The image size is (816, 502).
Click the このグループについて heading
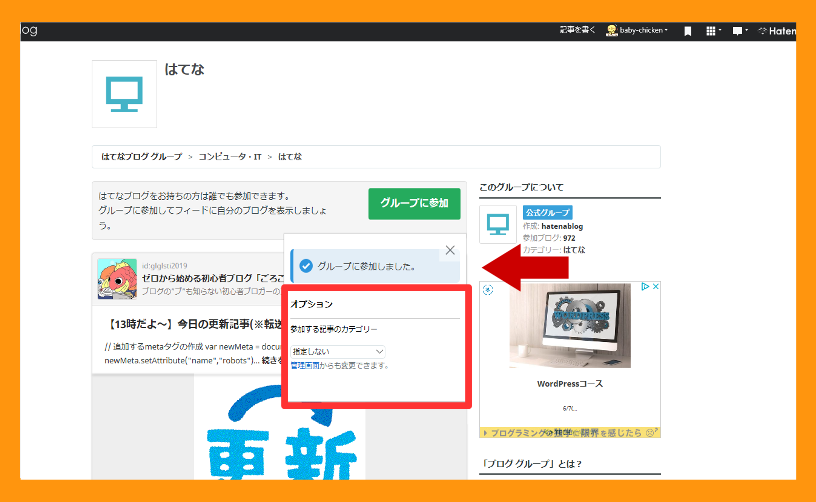521,187
